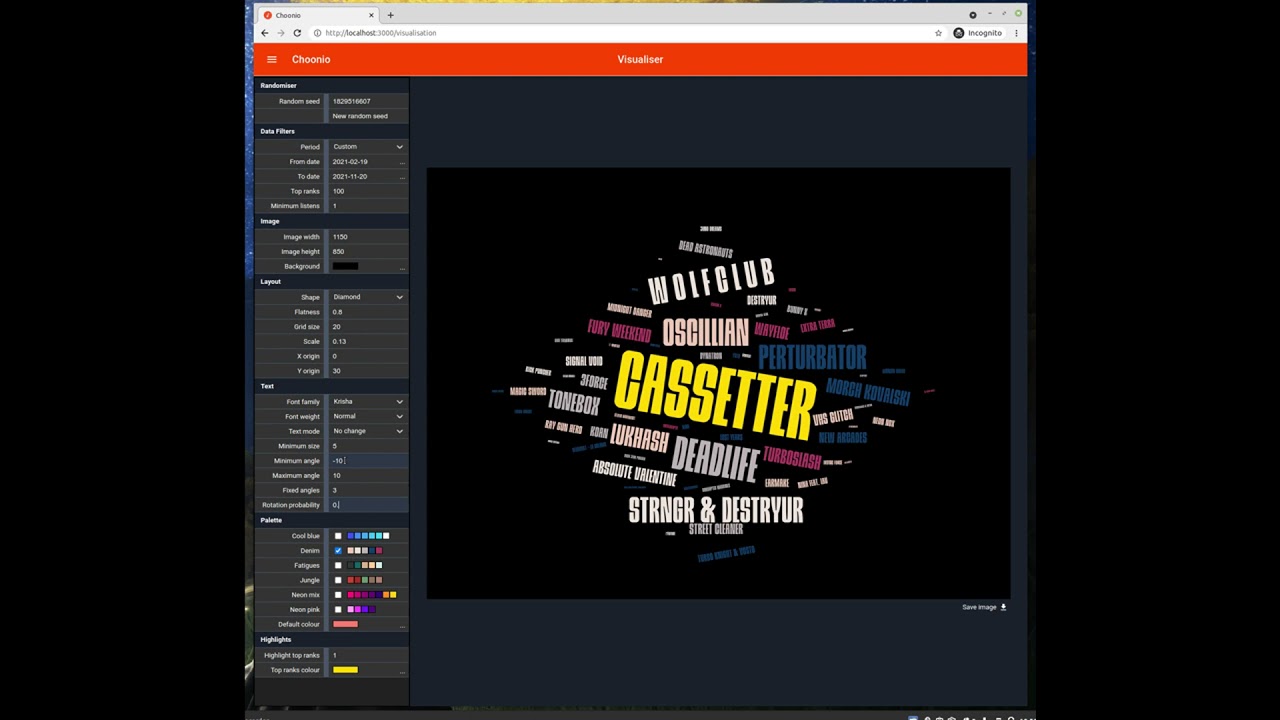The height and width of the screenshot is (720, 1280).
Task: Click the Top ranks colour yellow swatch
Action: click(345, 669)
